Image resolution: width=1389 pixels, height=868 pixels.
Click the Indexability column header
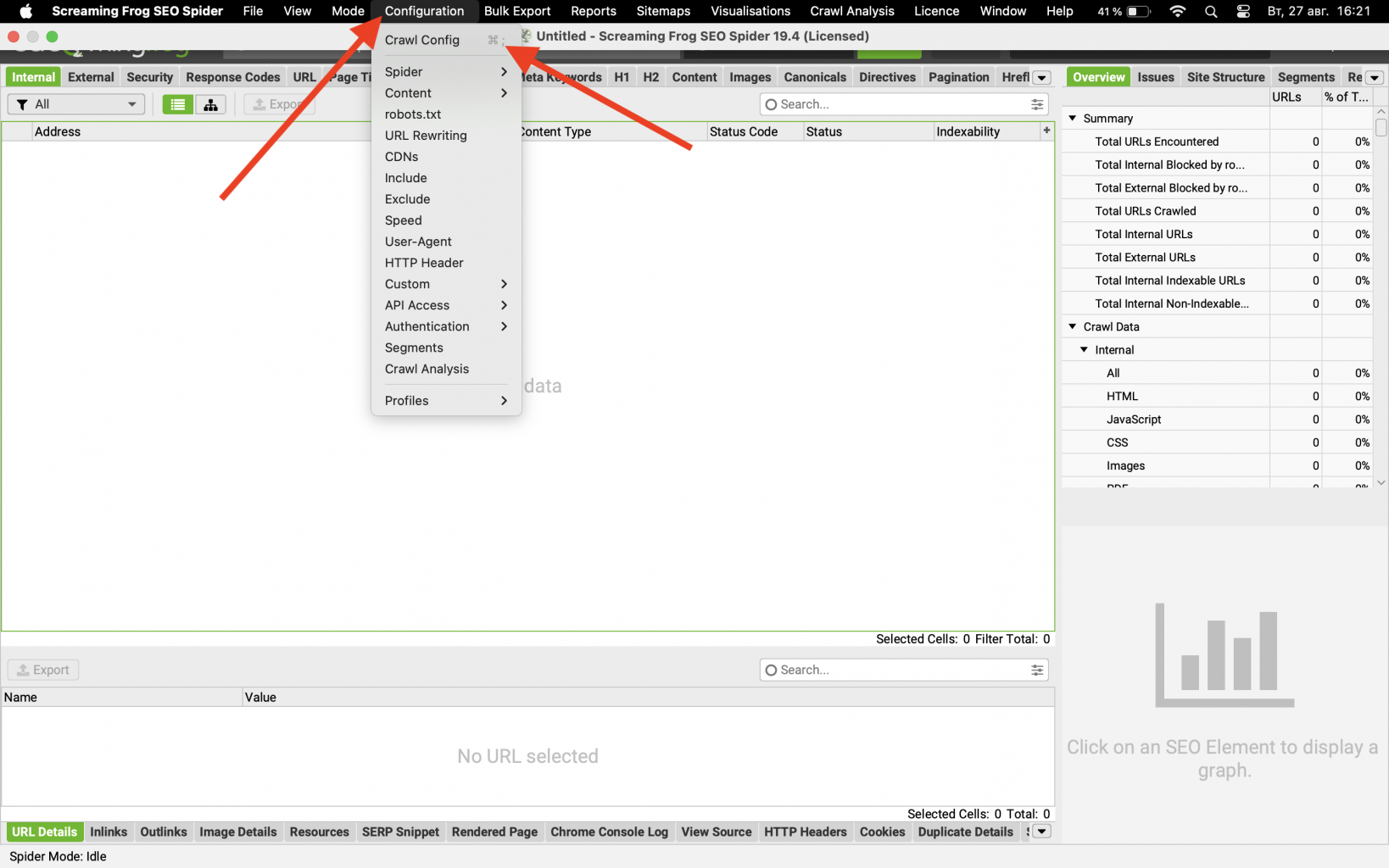click(x=987, y=131)
